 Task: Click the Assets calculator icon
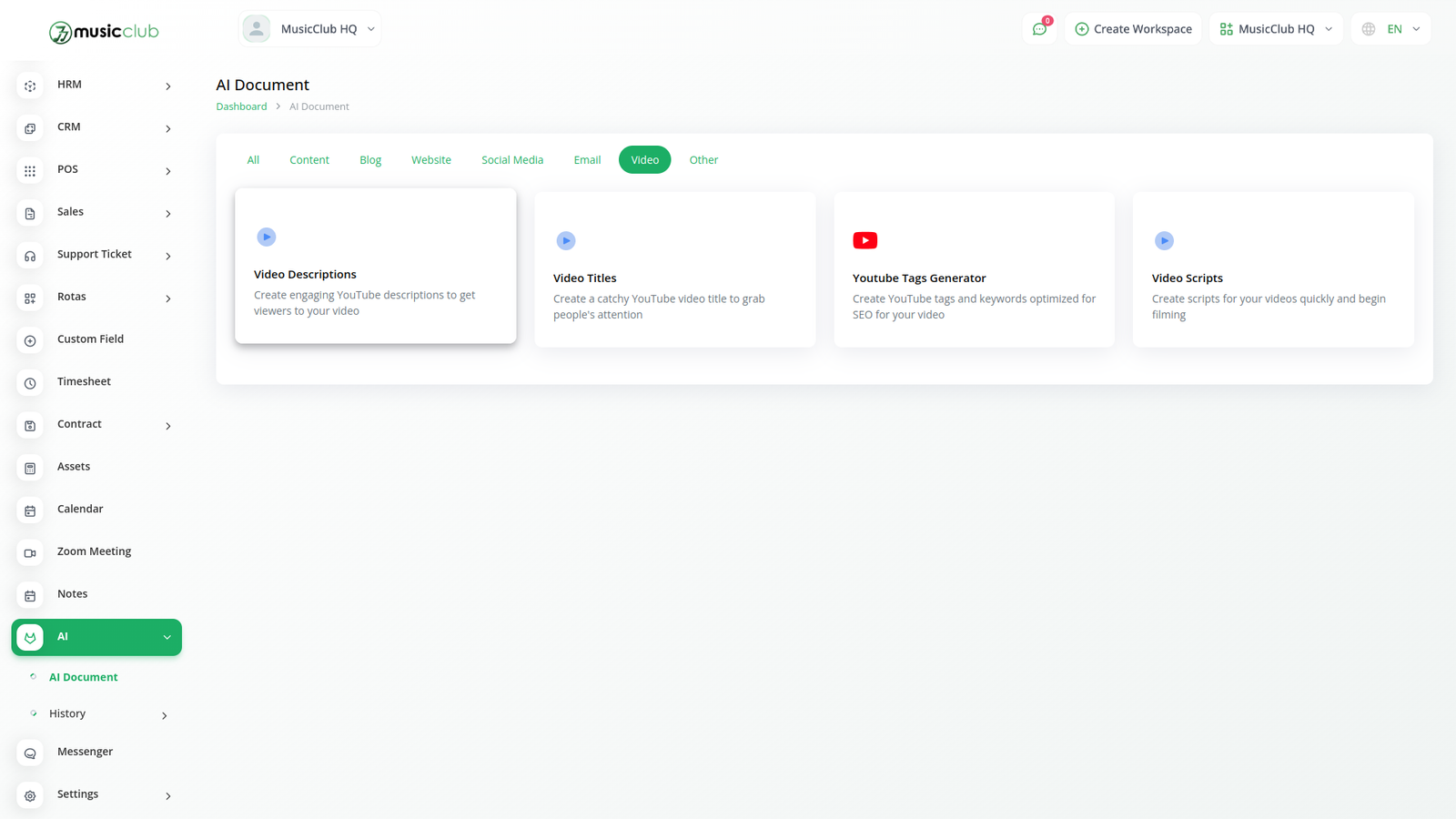30,469
